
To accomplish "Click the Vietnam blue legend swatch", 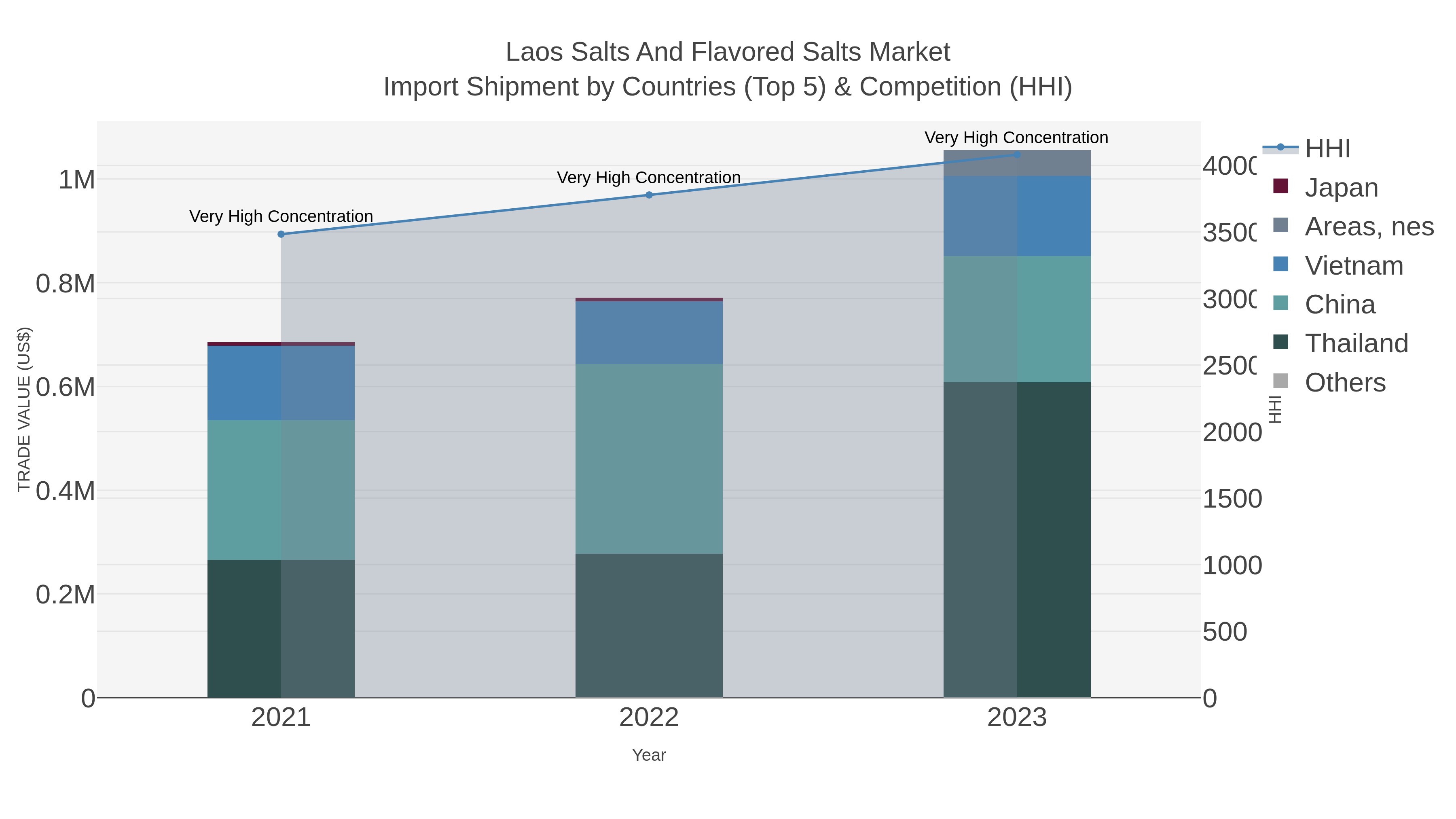I will point(1280,264).
